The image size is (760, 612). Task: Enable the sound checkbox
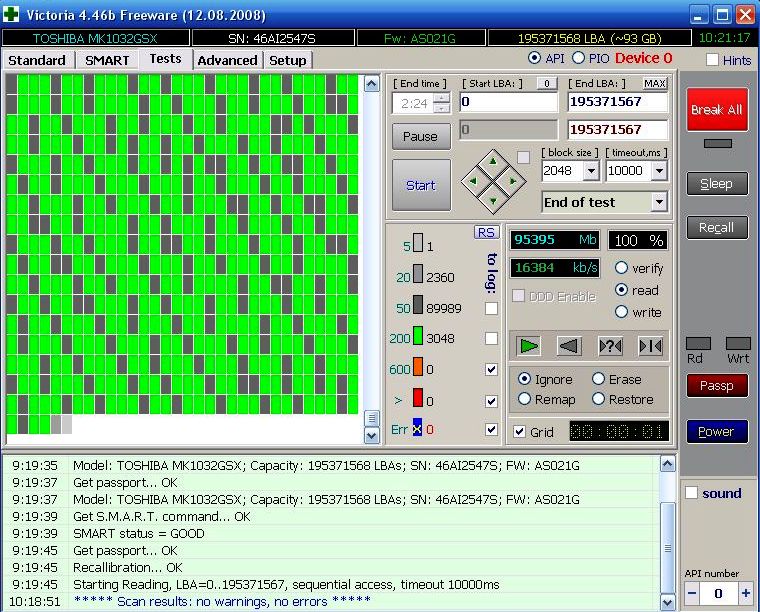[692, 493]
